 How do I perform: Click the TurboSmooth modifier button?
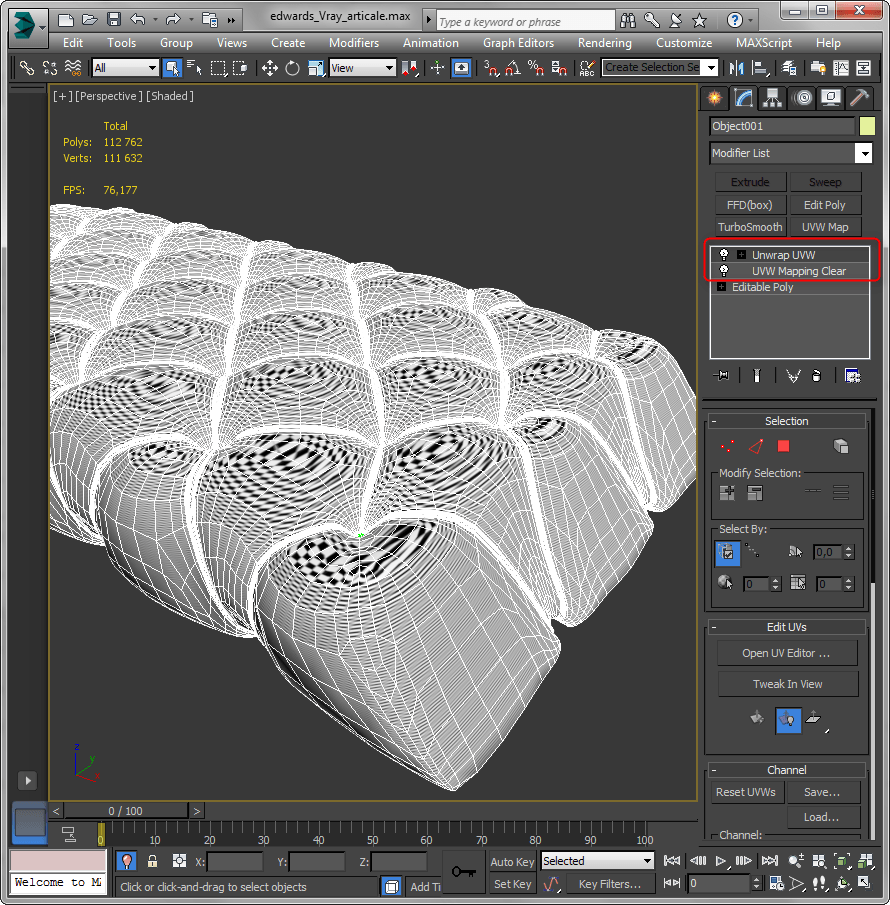tap(749, 227)
